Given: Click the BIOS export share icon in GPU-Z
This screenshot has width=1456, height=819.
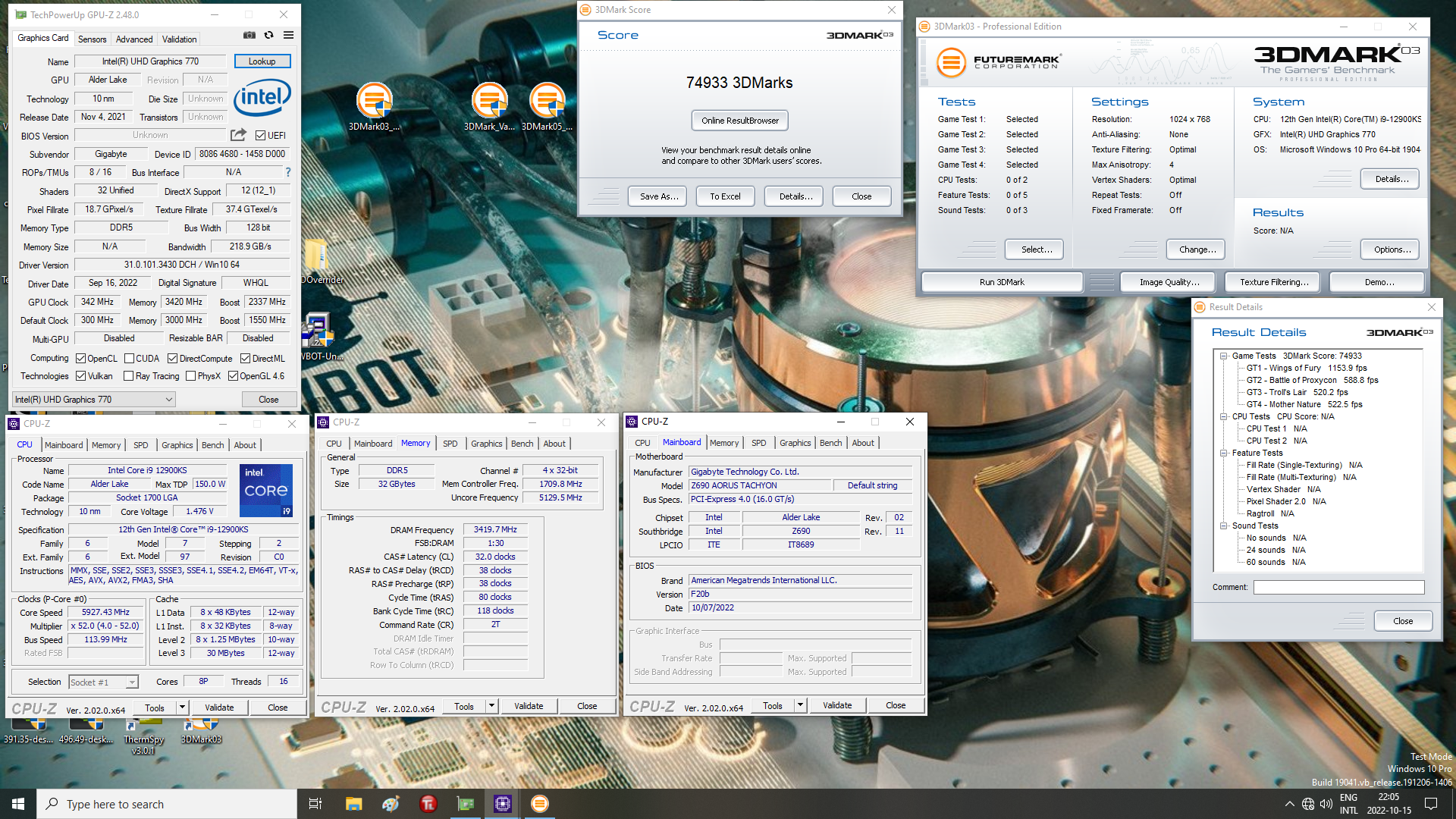Looking at the screenshot, I should 238,135.
